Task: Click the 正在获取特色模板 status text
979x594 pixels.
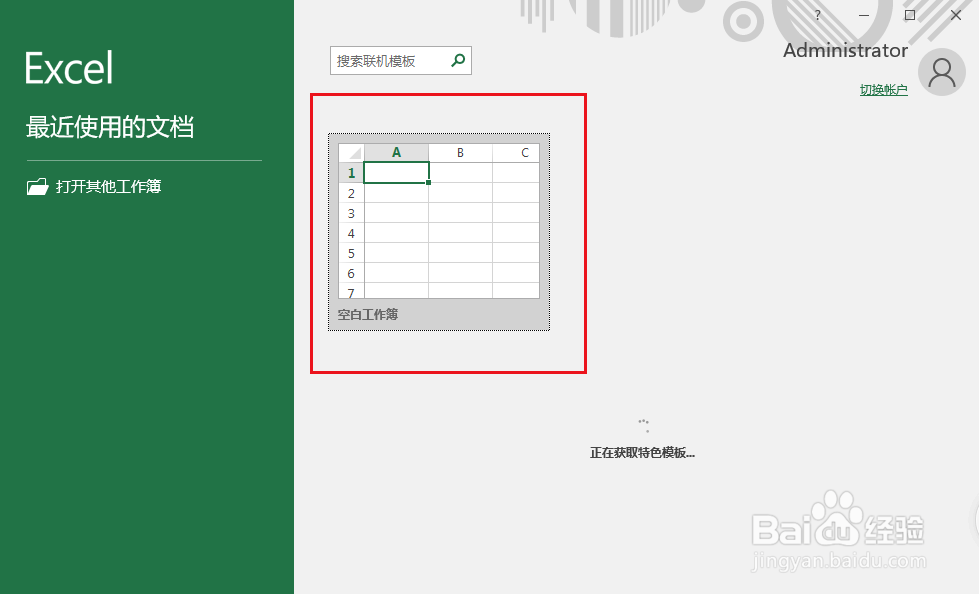Action: (642, 453)
